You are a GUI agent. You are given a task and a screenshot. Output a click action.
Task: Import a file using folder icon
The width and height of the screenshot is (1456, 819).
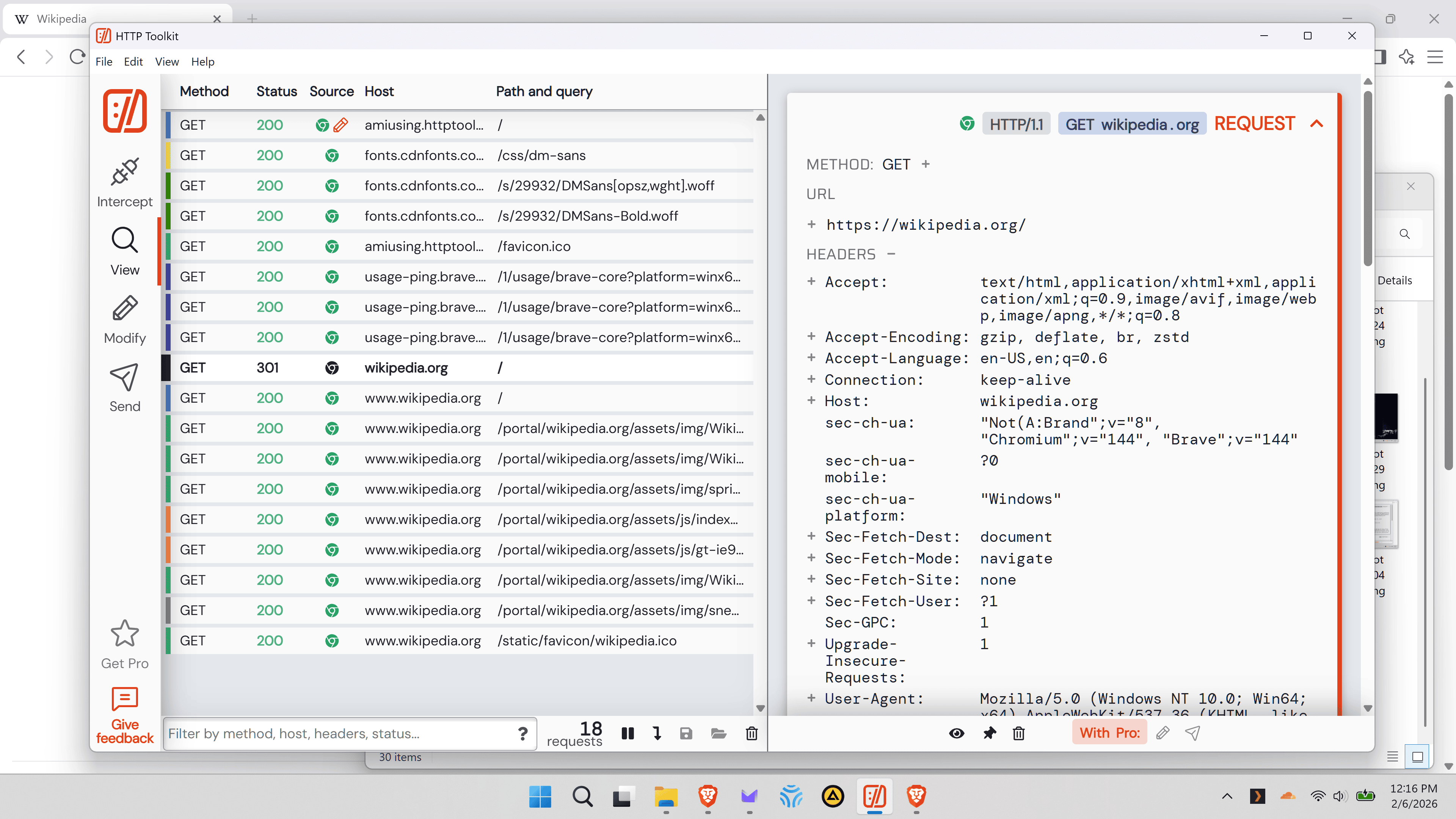(719, 733)
